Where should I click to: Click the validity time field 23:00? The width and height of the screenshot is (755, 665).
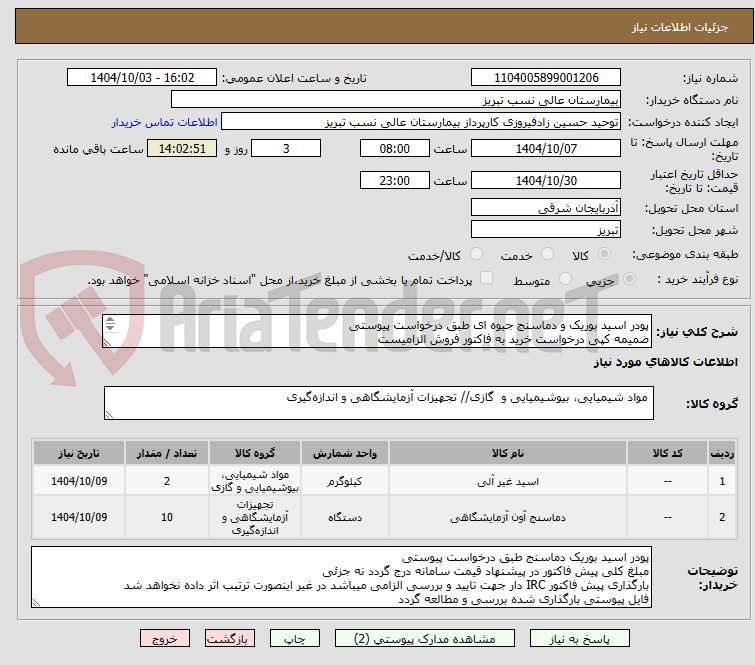click(395, 180)
